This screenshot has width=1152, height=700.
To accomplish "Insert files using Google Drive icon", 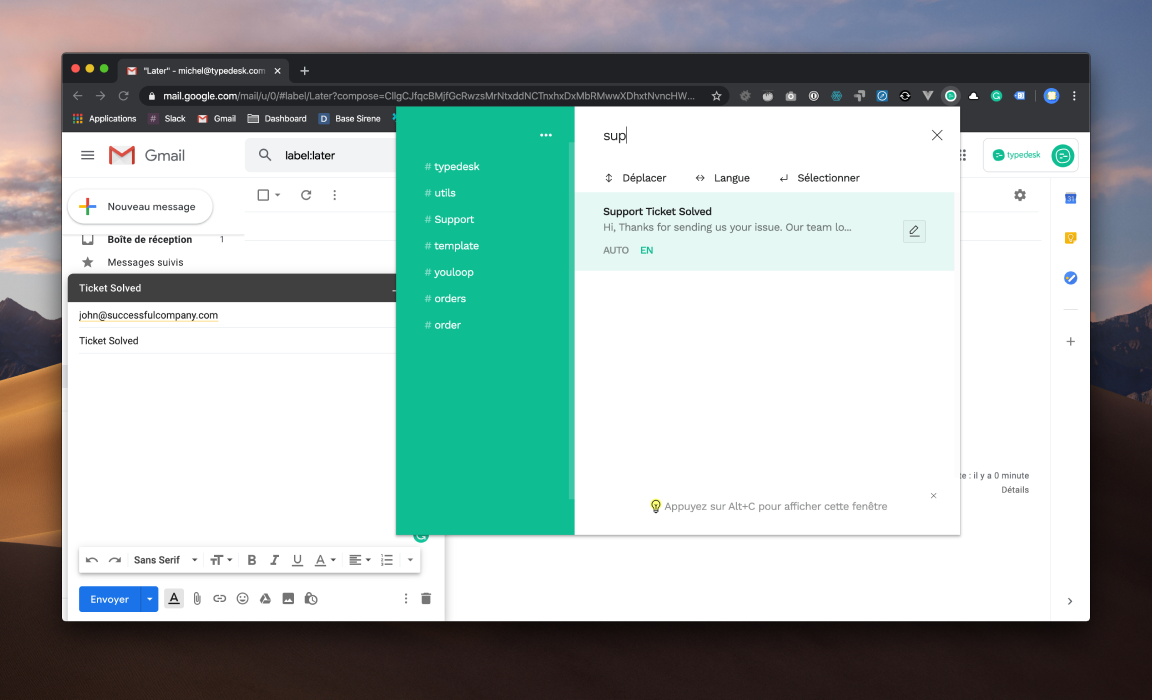I will pyautogui.click(x=265, y=599).
